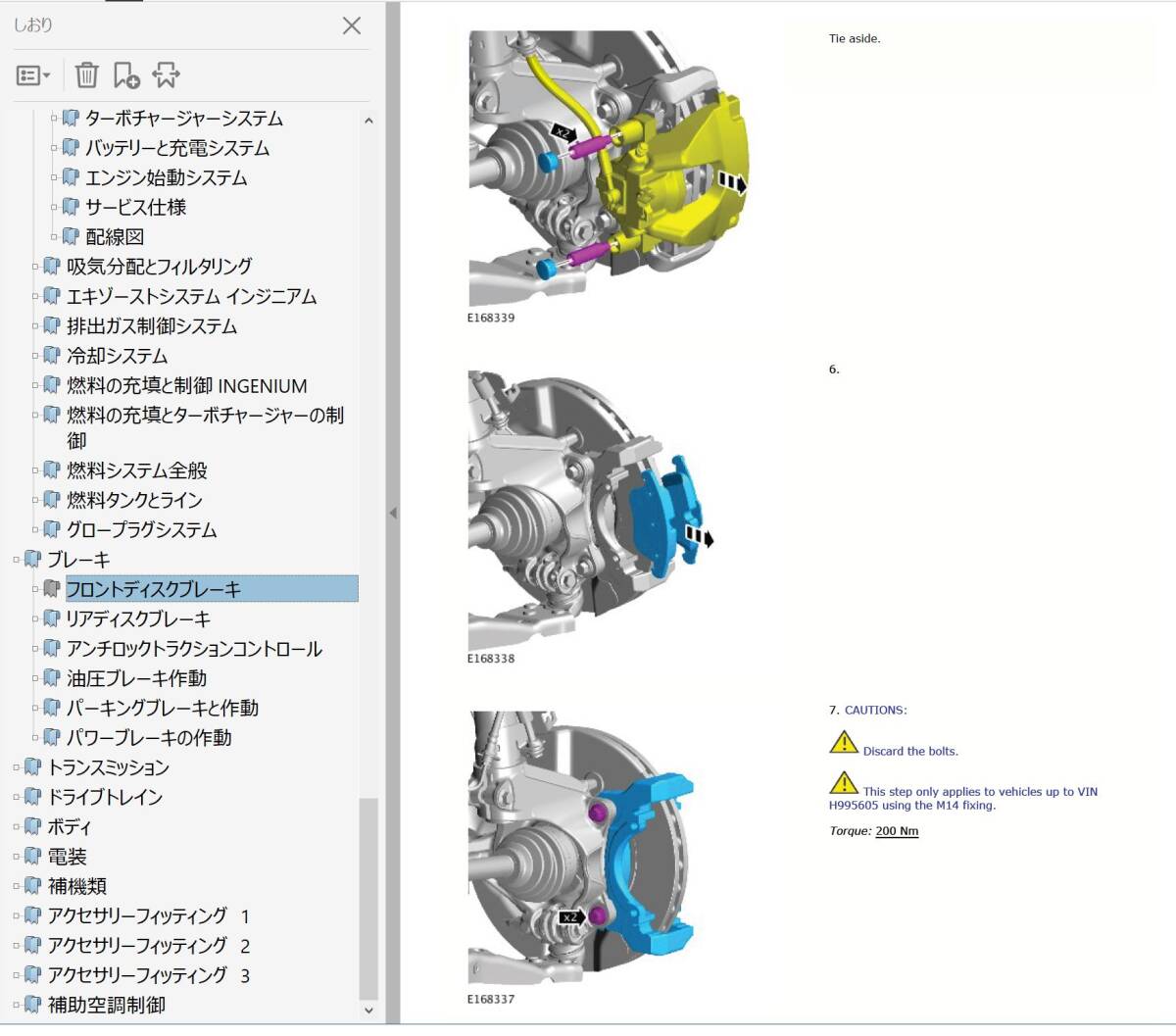Open the 配線図 bookmark
The width and height of the screenshot is (1176, 1036).
click(x=115, y=236)
